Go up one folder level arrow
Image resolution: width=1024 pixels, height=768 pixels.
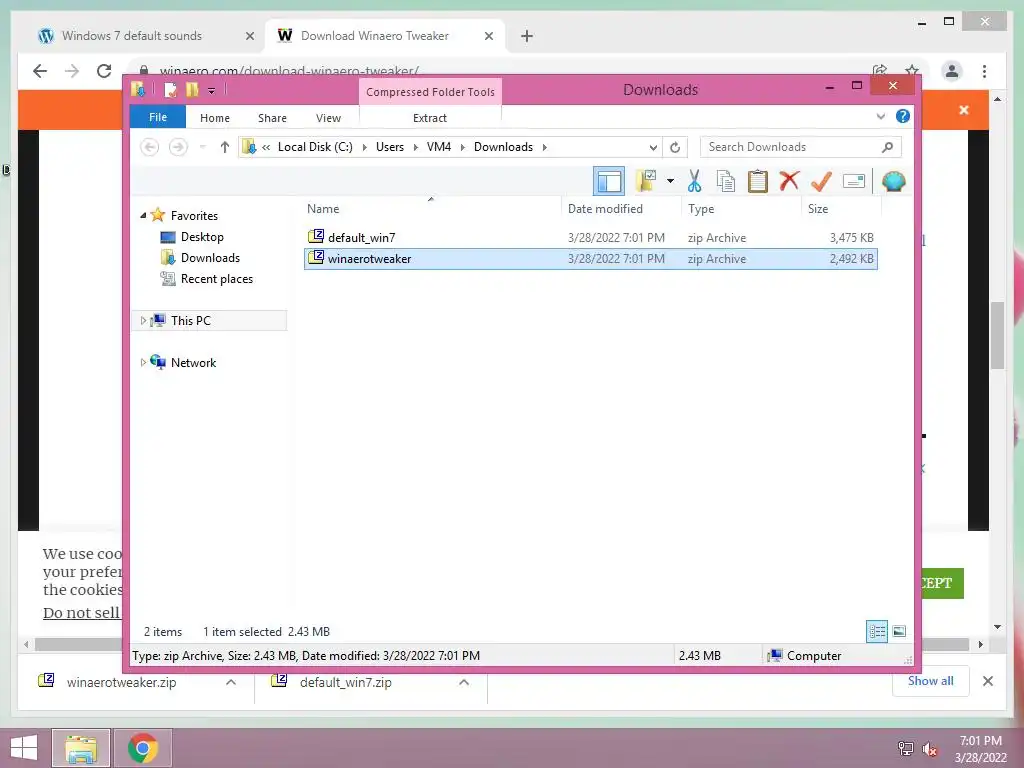pos(225,147)
